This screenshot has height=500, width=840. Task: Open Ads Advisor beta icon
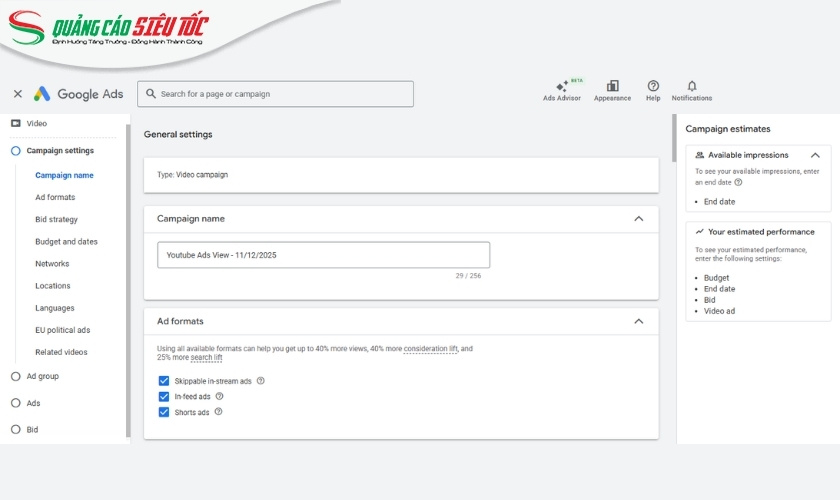pos(561,88)
